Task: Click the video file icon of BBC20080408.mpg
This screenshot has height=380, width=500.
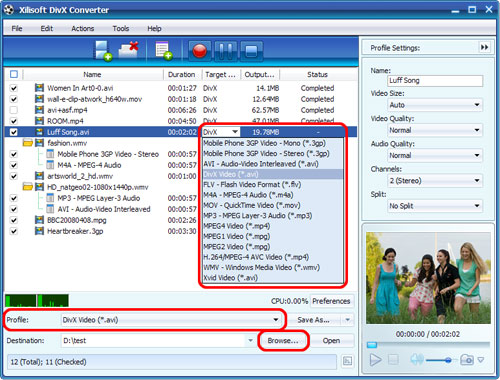Action: pyautogui.click(x=39, y=220)
